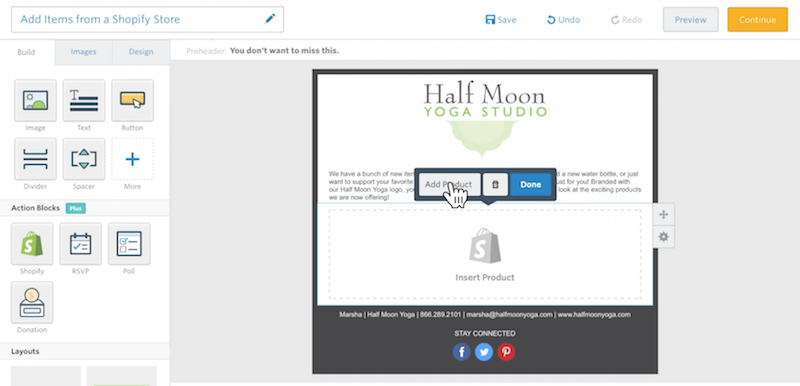Click the Shopify bag Insert Product placeholder
This screenshot has width=800, height=386.
(x=485, y=254)
